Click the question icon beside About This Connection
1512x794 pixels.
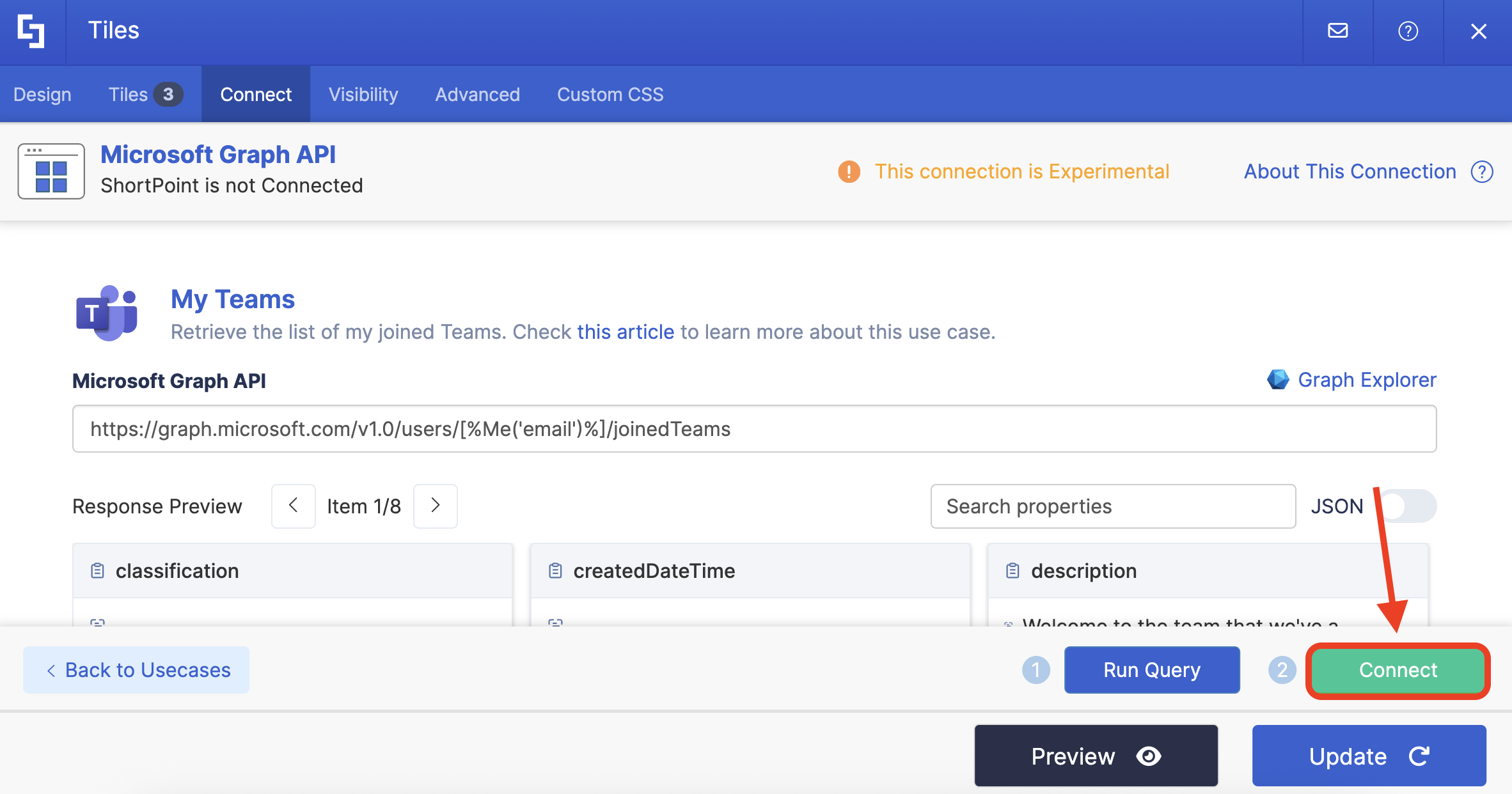click(1482, 171)
